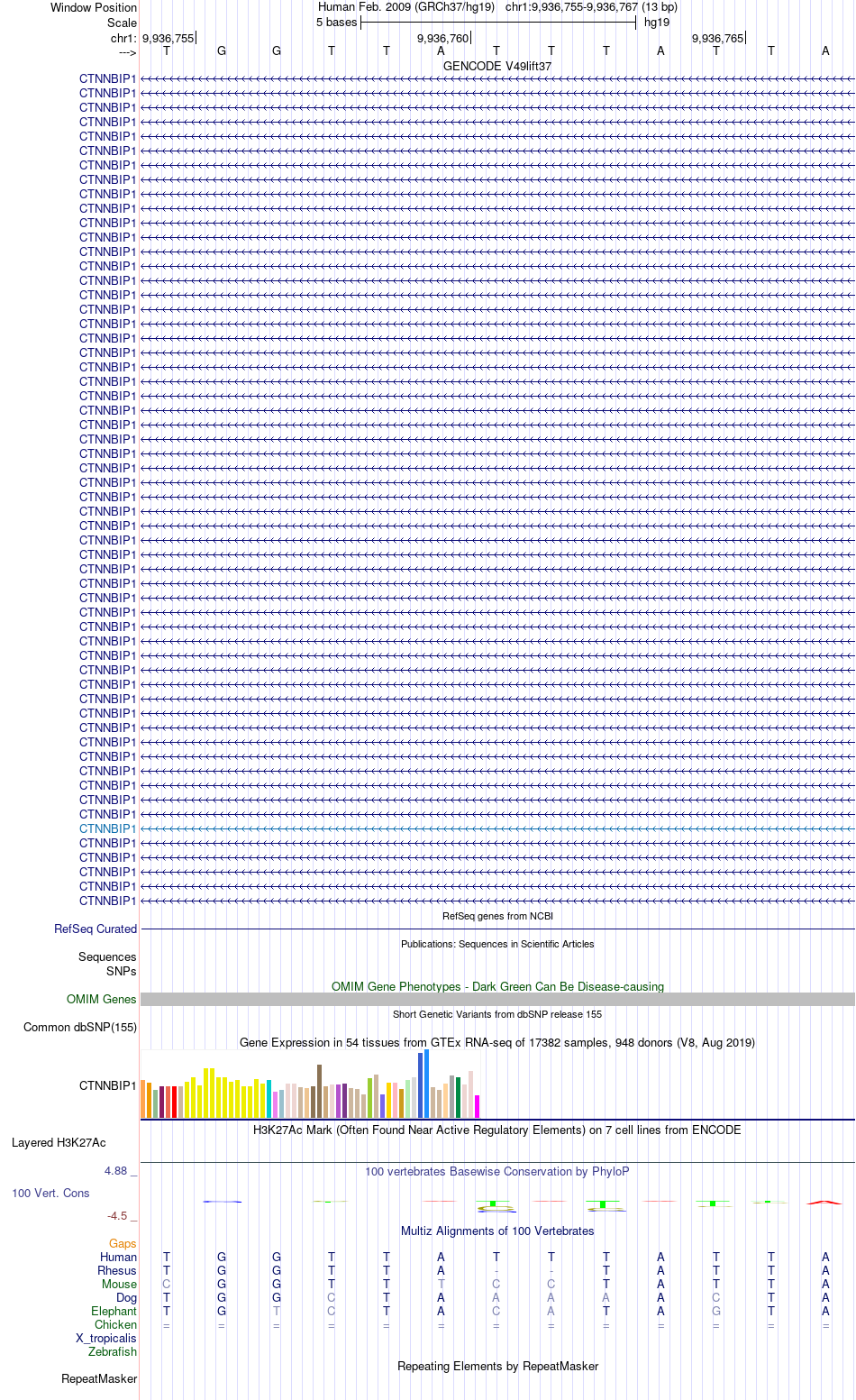Viewport: 856px width, 1400px height.
Task: Click the red PhyloP peak at the last base
Action: [x=824, y=1202]
